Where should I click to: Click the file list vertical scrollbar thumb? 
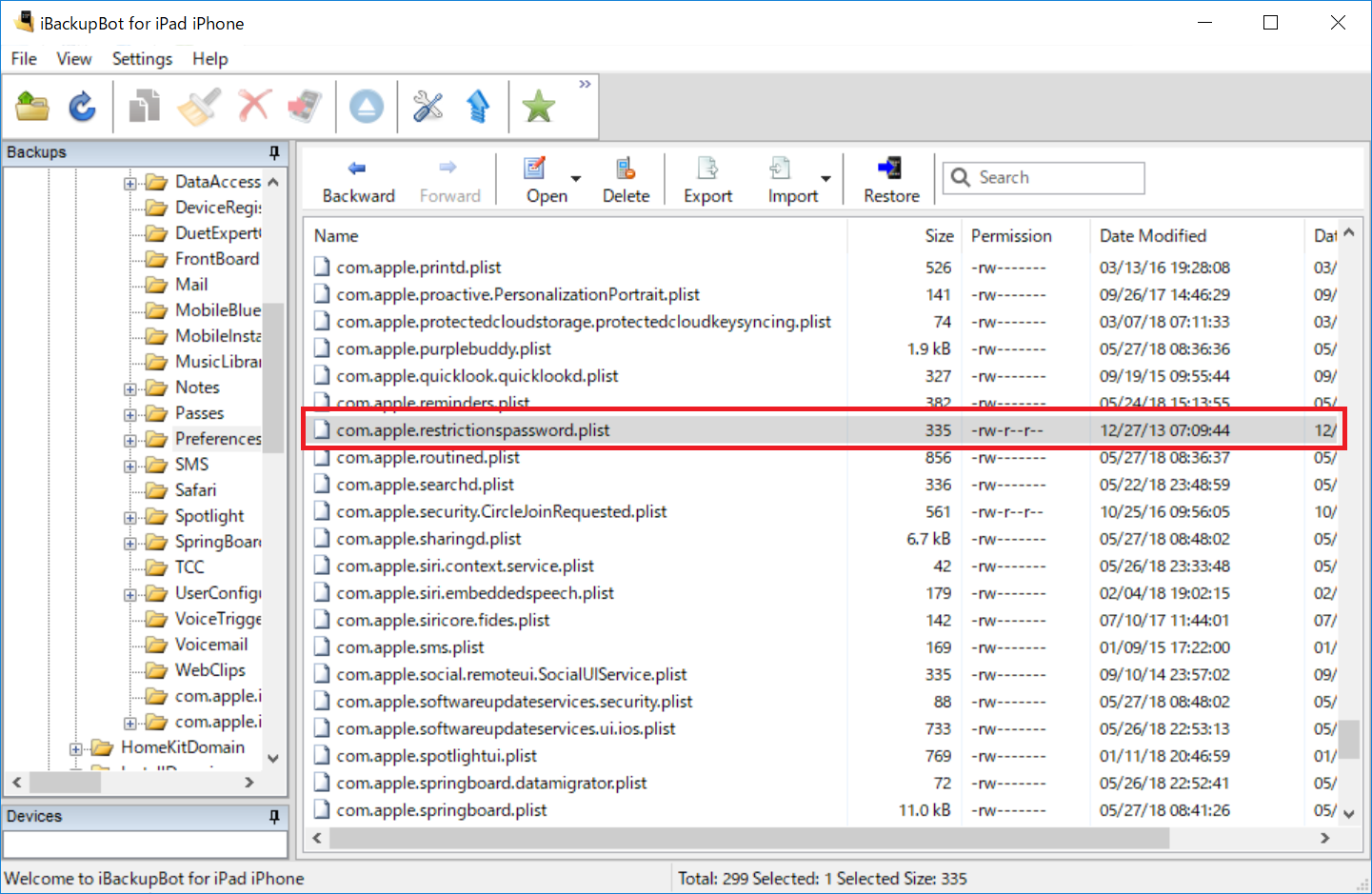1348,739
